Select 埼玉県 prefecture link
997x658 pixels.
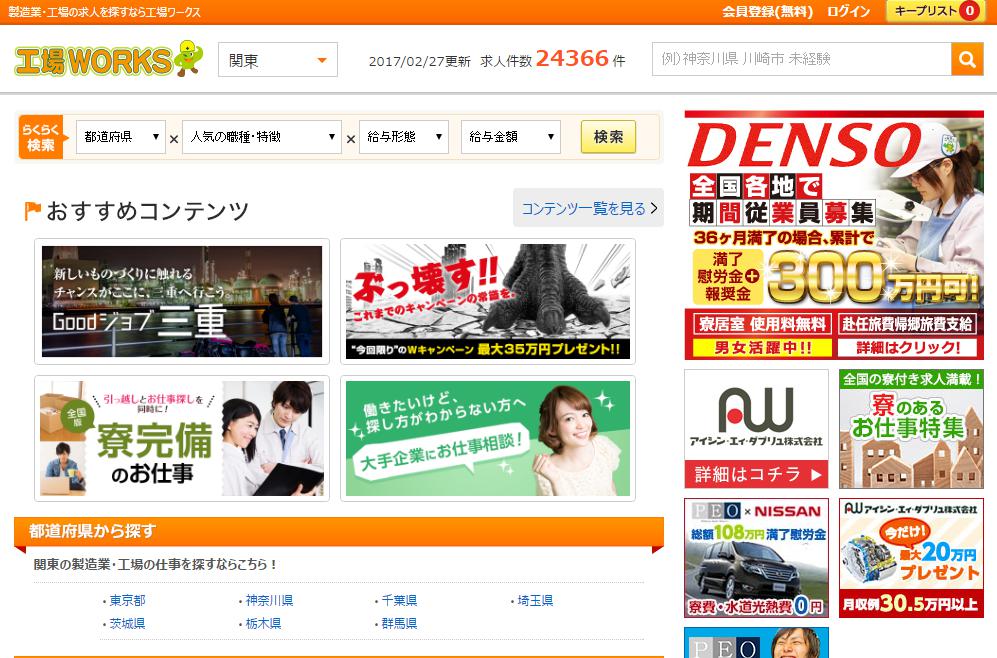[x=535, y=600]
